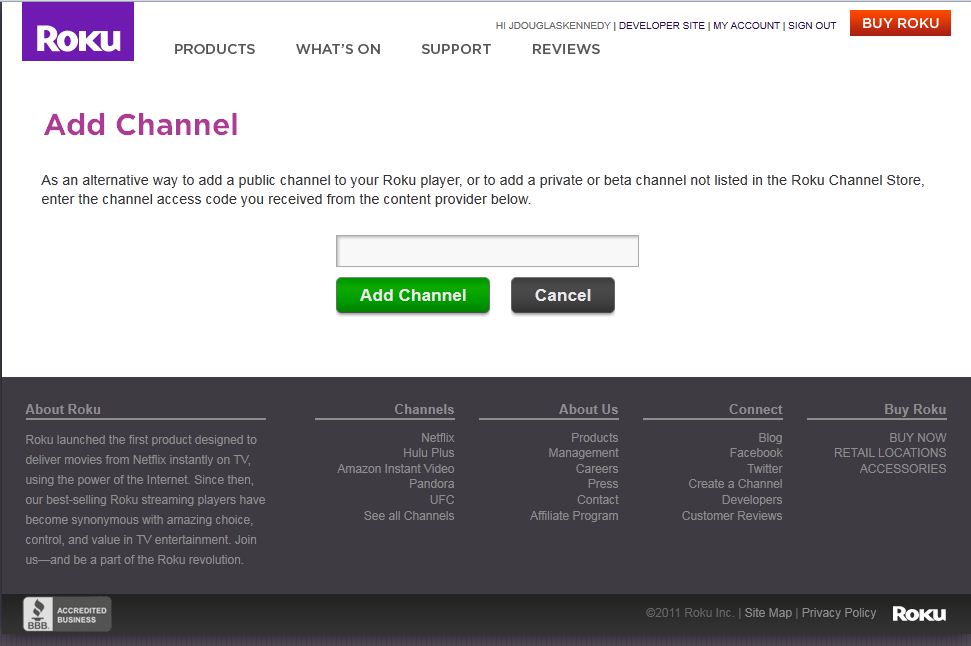Open the Press footer link

point(603,484)
